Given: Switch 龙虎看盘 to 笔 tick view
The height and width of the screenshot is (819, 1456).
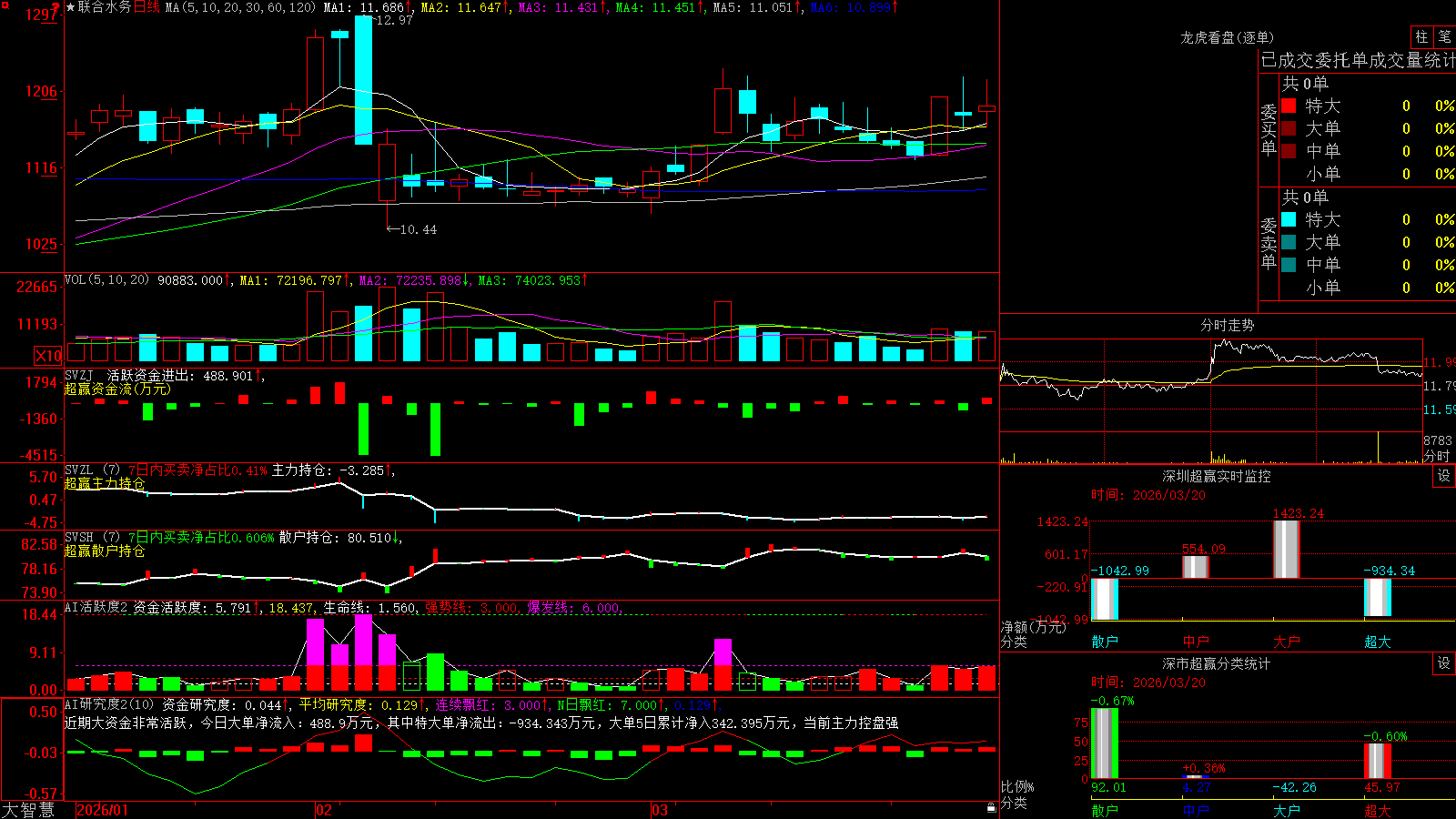Looking at the screenshot, I should pos(1445,36).
